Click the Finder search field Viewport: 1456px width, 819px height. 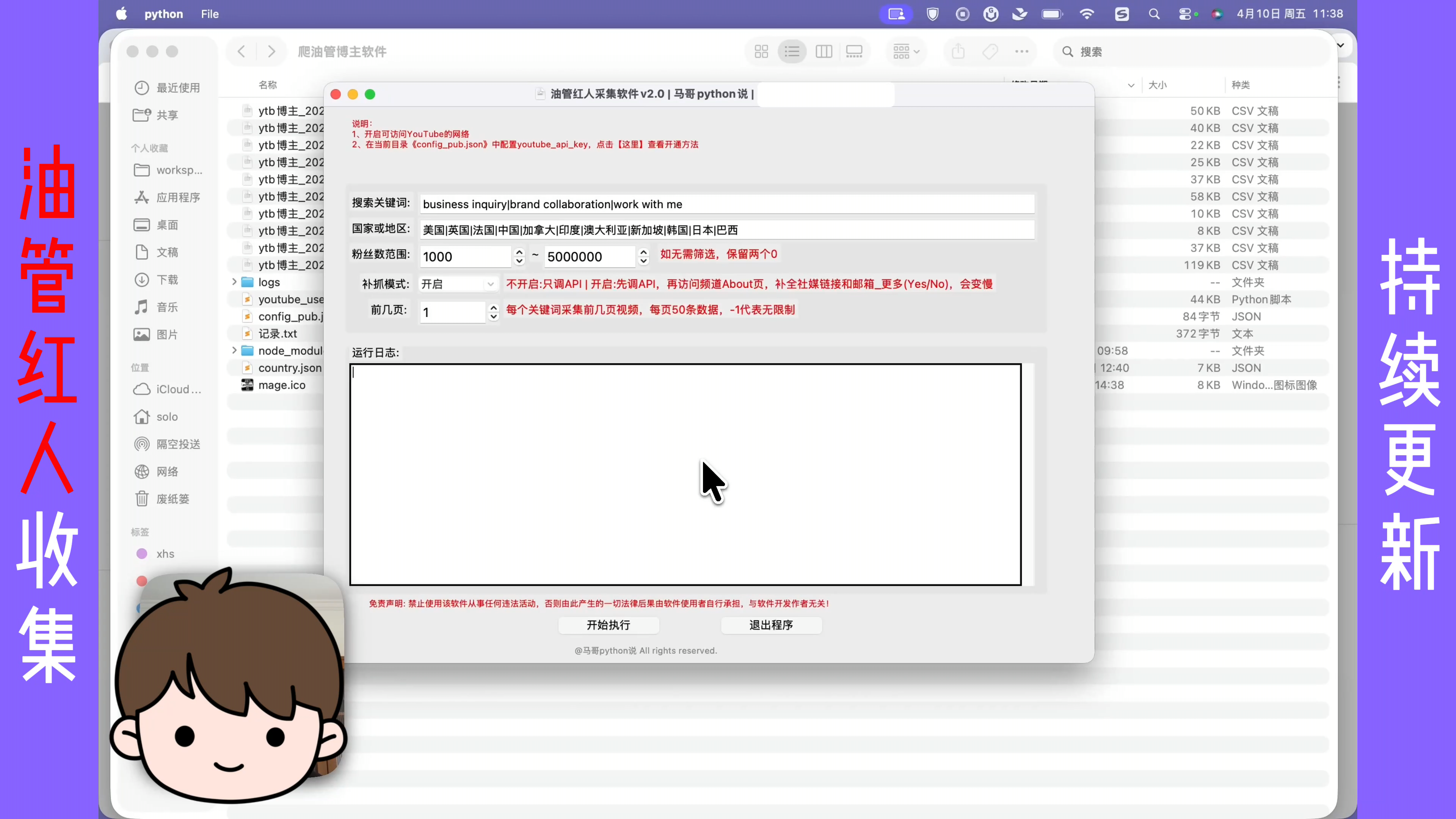point(1191,52)
